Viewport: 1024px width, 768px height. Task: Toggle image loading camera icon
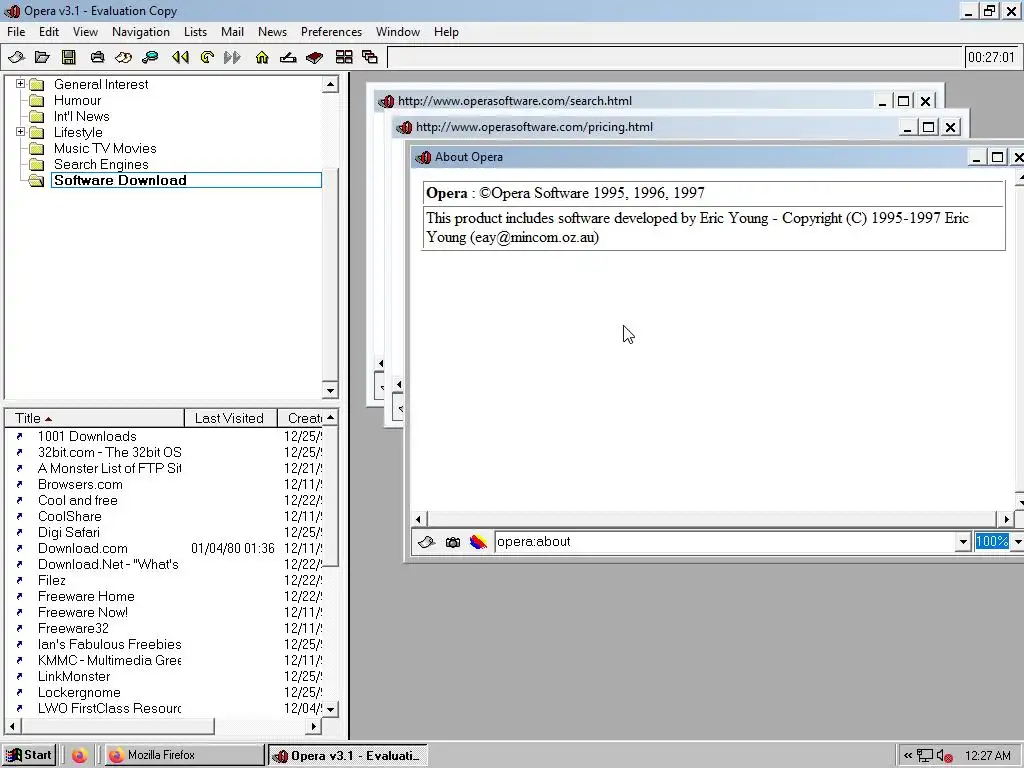(x=453, y=542)
